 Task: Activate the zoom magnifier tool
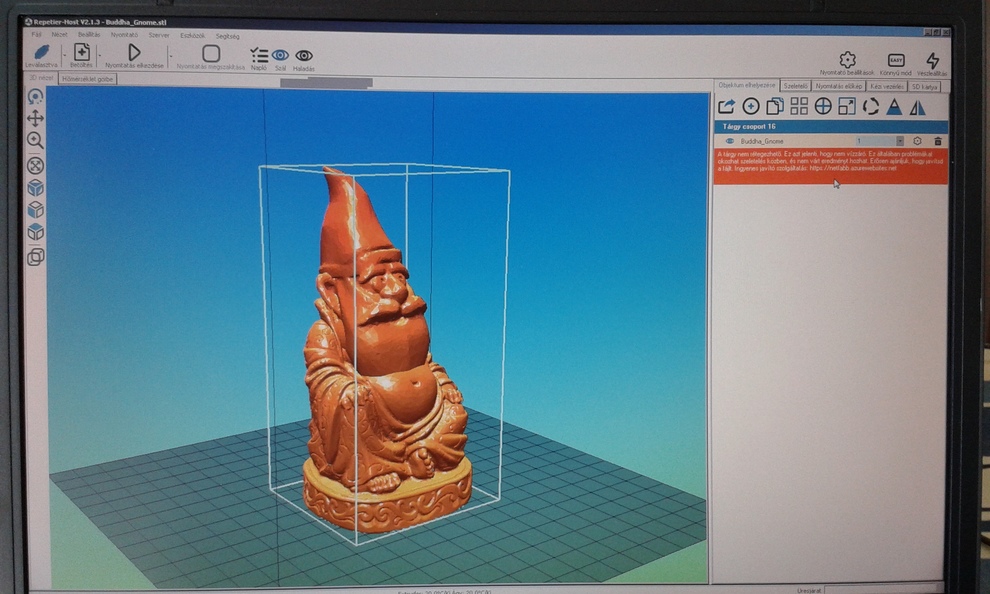tap(35, 141)
